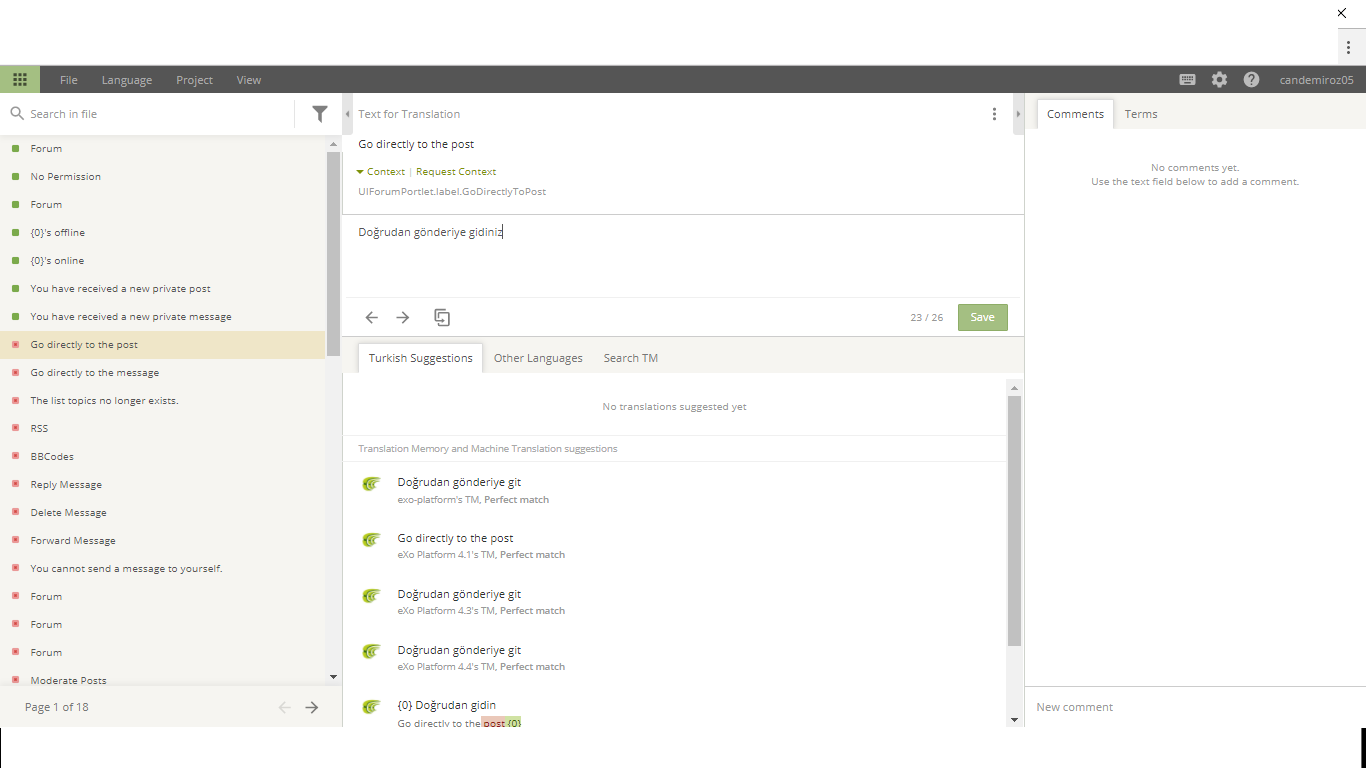Select 'Reply Message' string
Screen dimensions: 1366x768
163,484
